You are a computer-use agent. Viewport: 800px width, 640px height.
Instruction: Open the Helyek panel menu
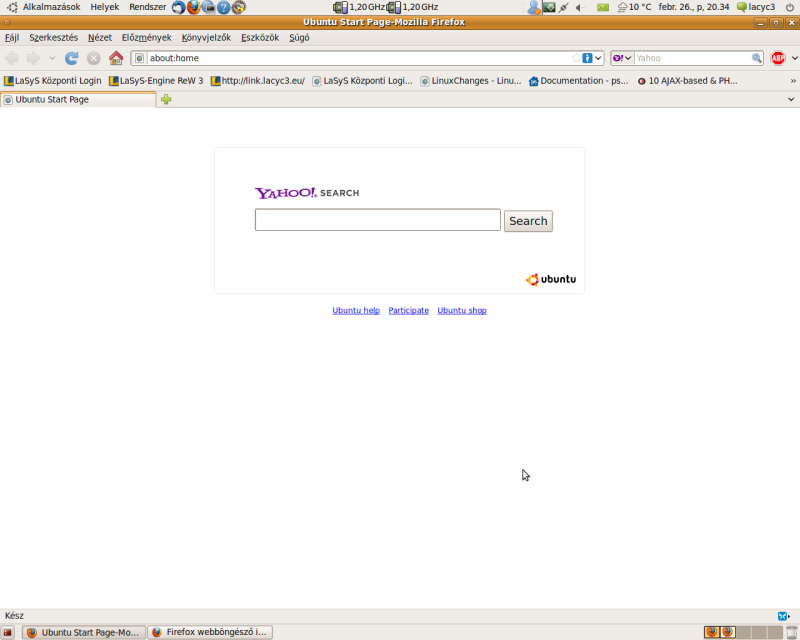tap(105, 7)
